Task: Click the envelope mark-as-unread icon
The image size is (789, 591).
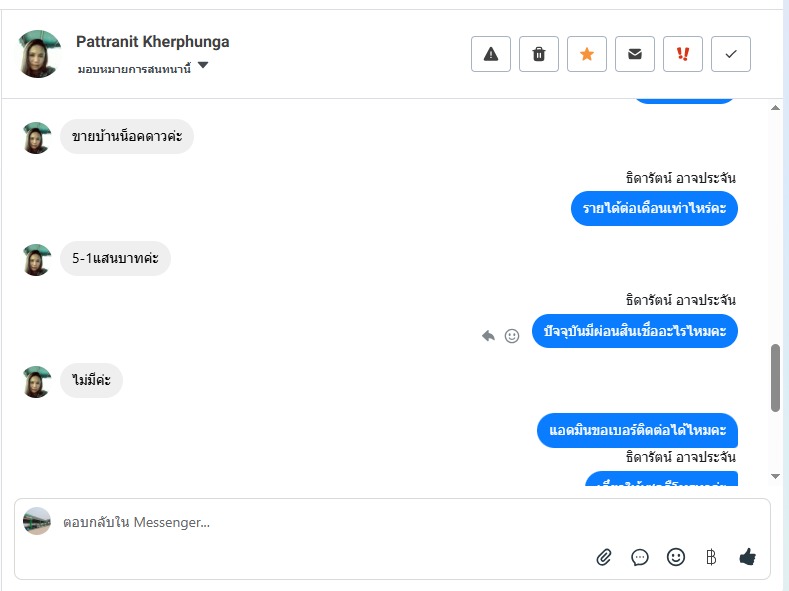Action: pyautogui.click(x=635, y=54)
